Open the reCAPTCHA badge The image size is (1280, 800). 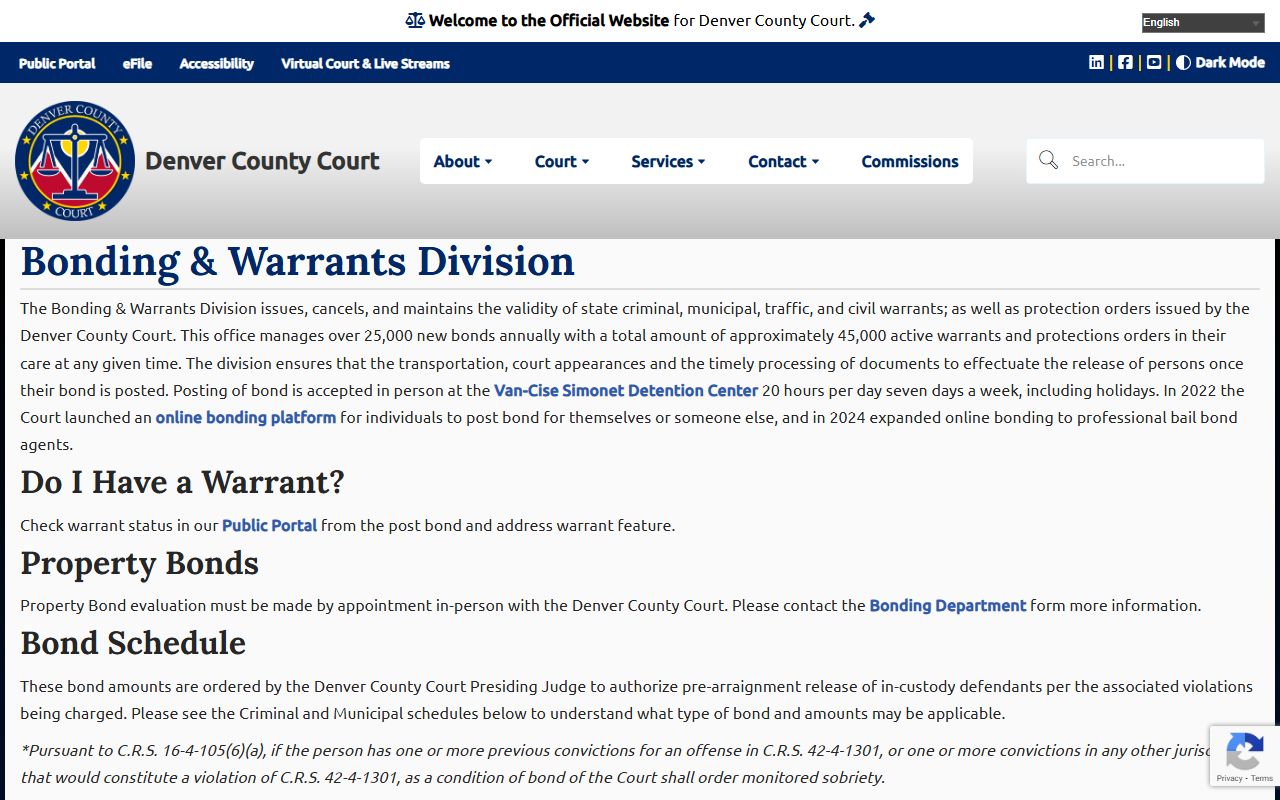coord(1245,755)
